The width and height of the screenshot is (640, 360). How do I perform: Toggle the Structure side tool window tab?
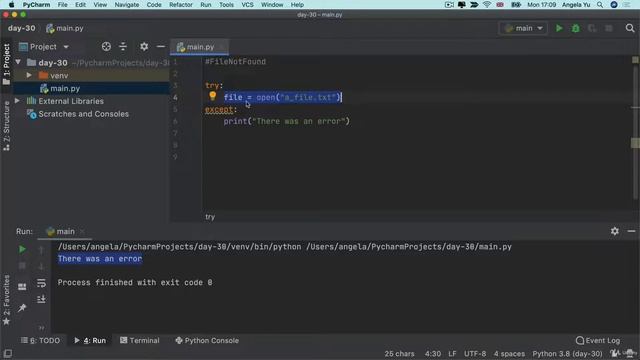point(6,126)
